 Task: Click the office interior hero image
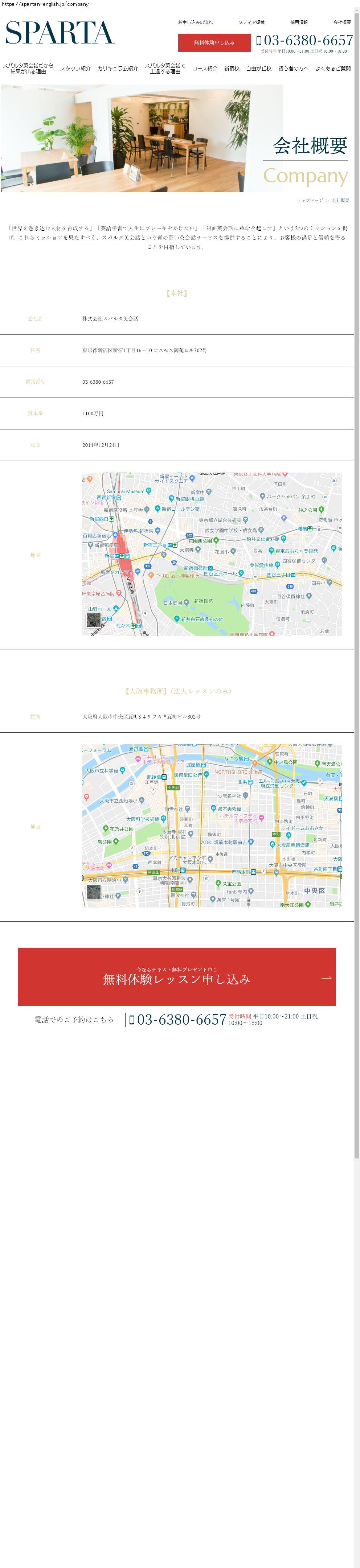pyautogui.click(x=142, y=138)
